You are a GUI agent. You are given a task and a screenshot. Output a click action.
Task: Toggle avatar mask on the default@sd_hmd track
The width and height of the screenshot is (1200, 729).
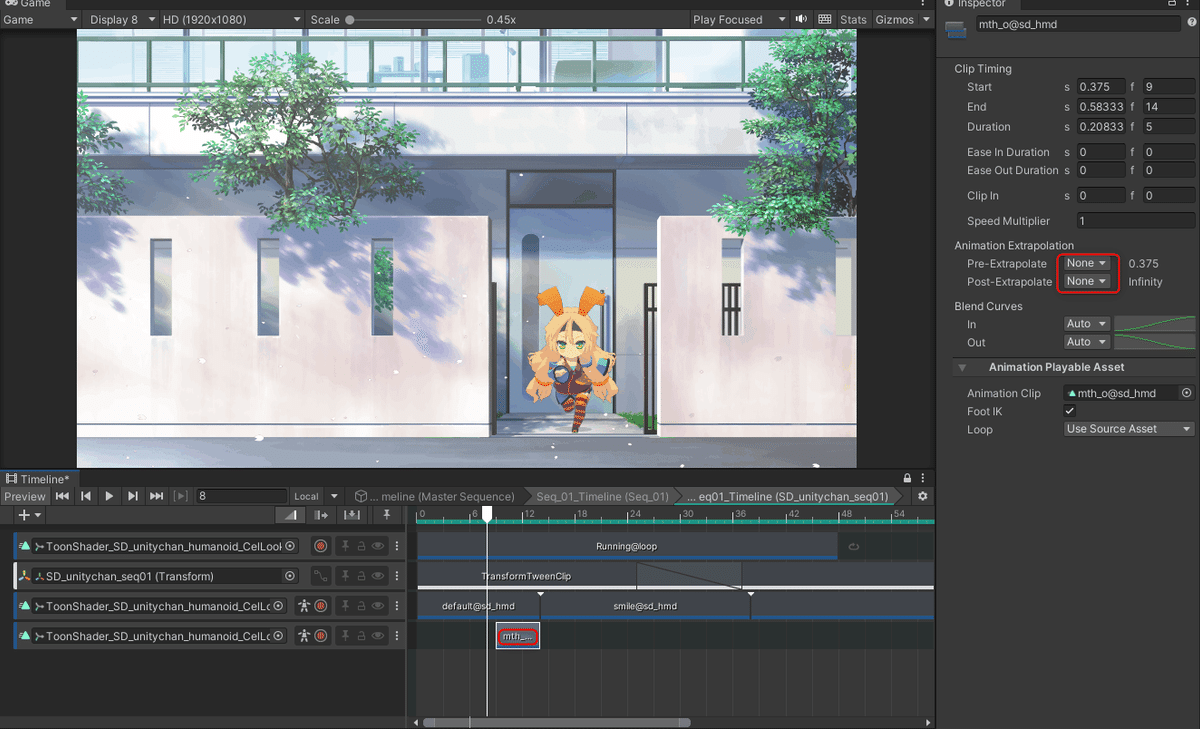[303, 606]
